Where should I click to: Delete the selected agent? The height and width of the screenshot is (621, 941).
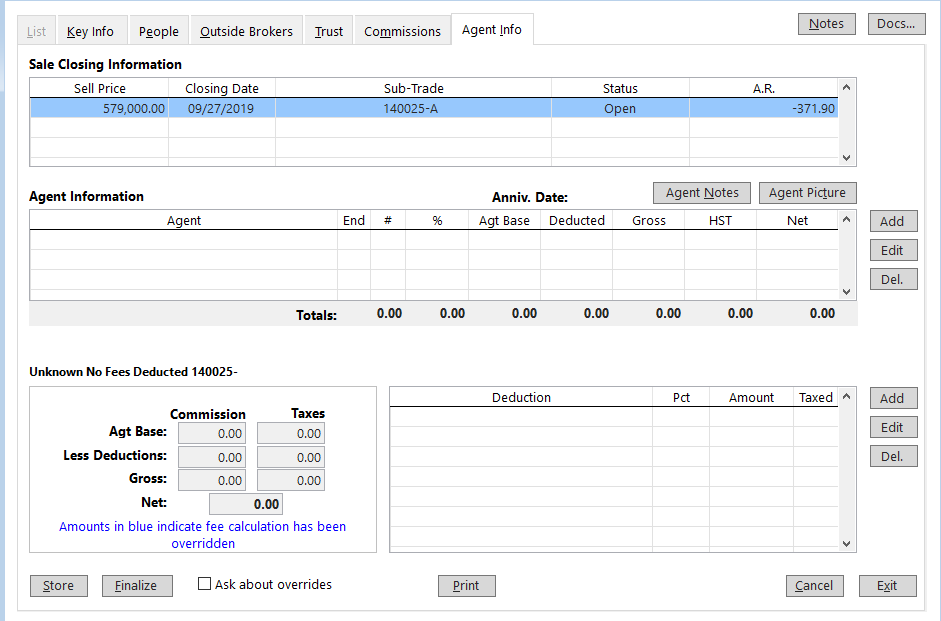(x=893, y=278)
